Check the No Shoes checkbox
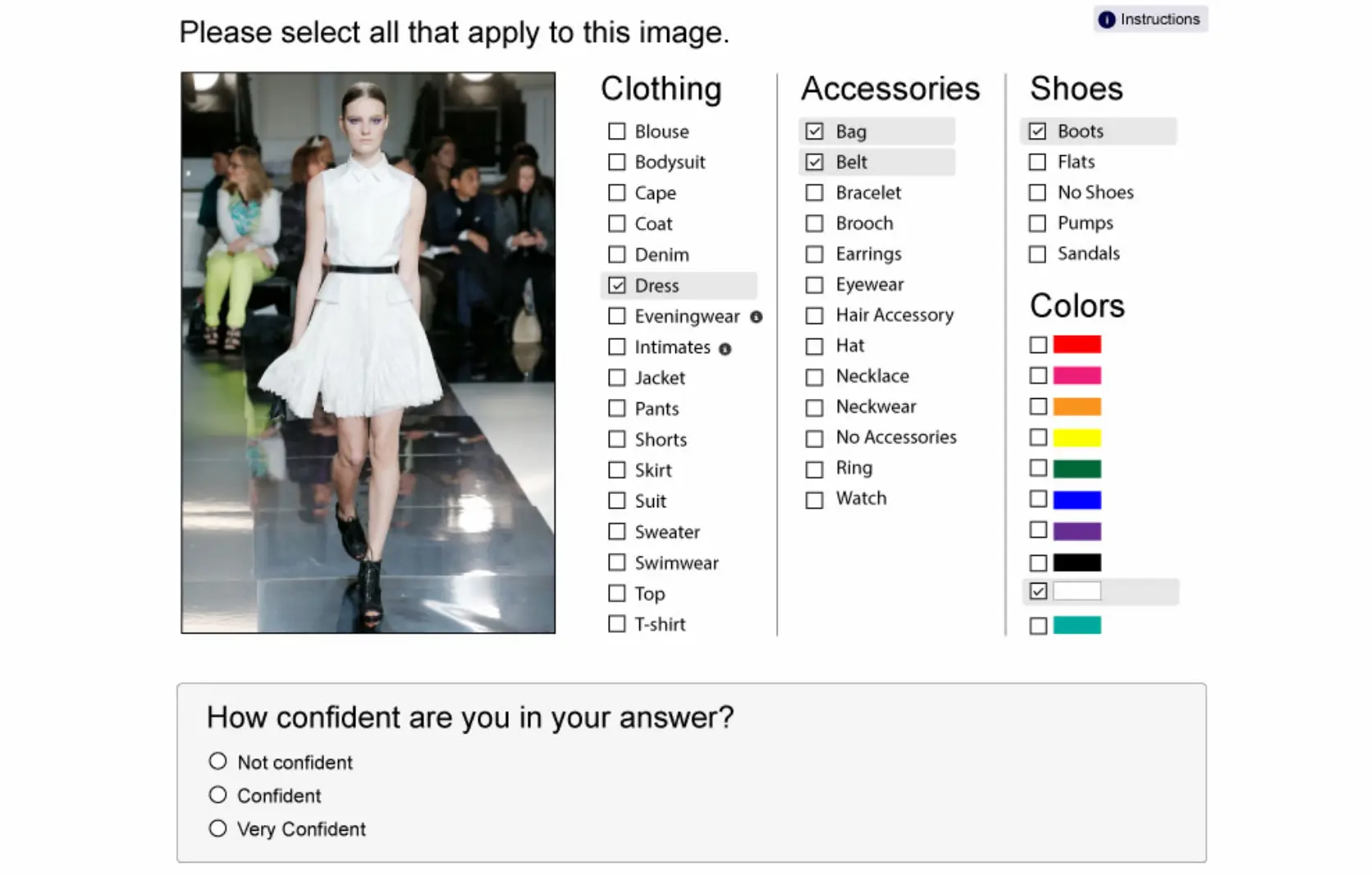The width and height of the screenshot is (1372, 875). tap(1037, 192)
